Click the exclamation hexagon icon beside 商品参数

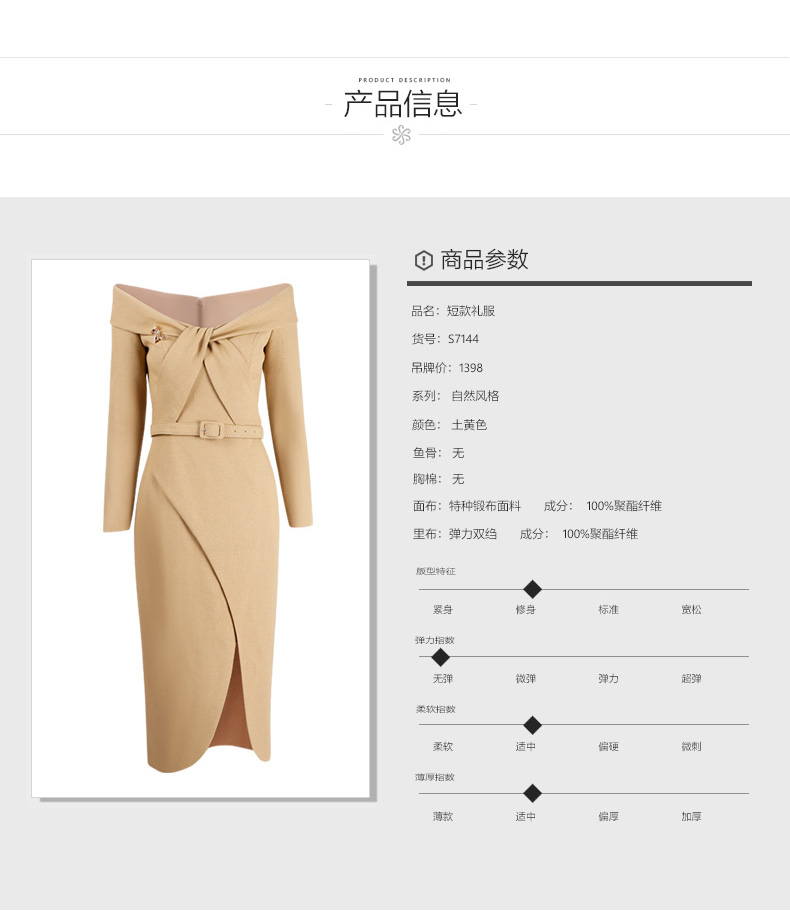pos(423,260)
